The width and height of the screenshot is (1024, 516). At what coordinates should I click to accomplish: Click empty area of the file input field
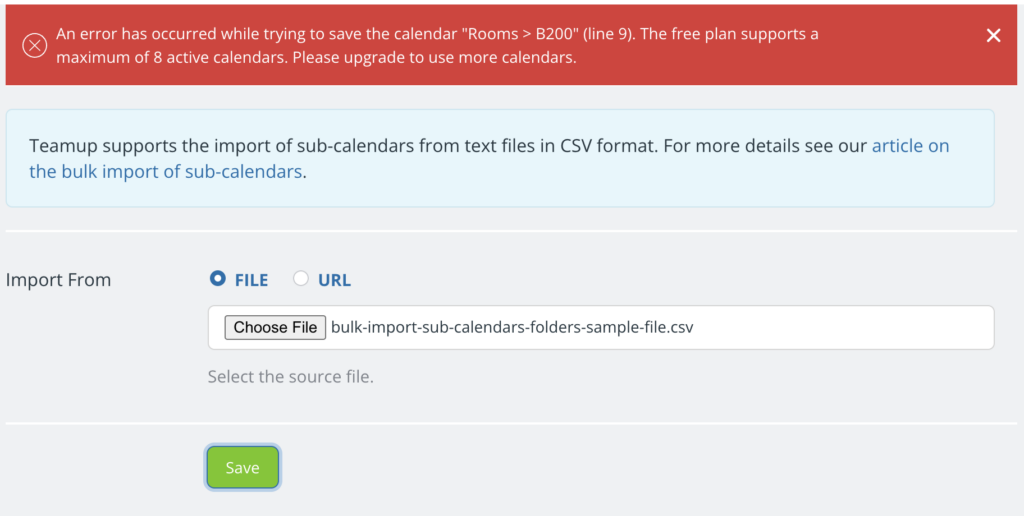(842, 327)
